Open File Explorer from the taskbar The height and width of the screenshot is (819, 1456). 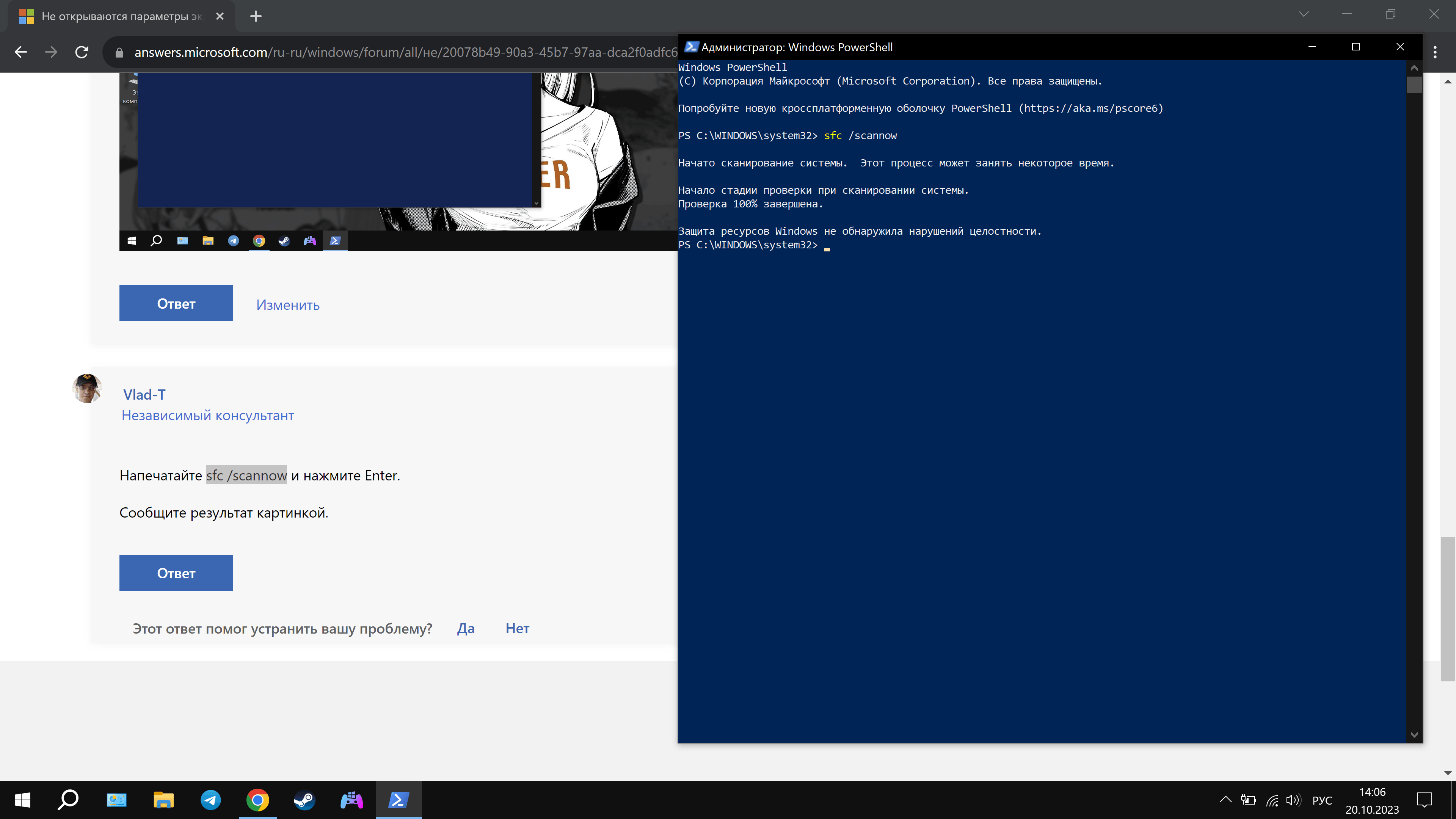(163, 800)
